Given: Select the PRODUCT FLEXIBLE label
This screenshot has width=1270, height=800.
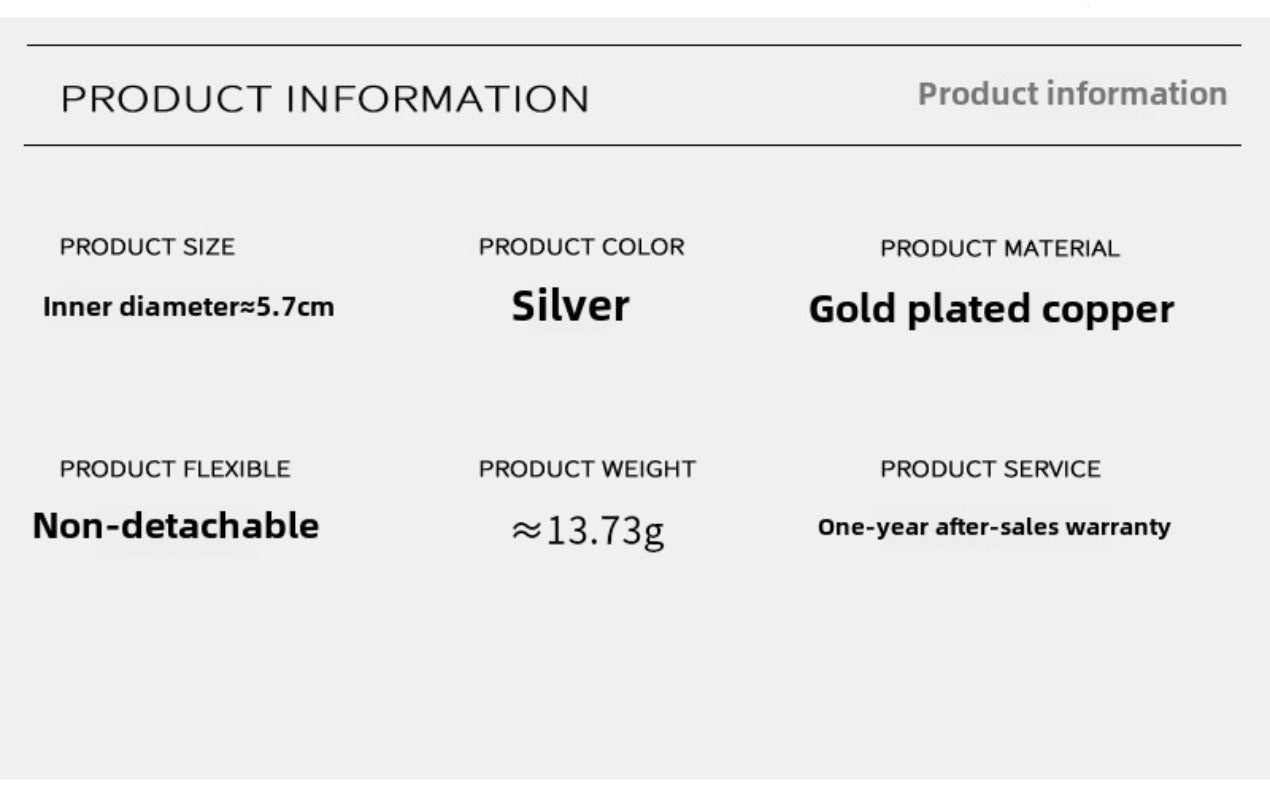Looking at the screenshot, I should click(x=175, y=469).
